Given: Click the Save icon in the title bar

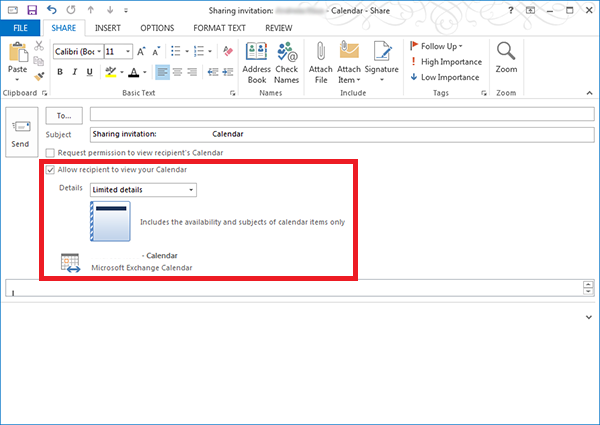Looking at the screenshot, I should 33,9.
